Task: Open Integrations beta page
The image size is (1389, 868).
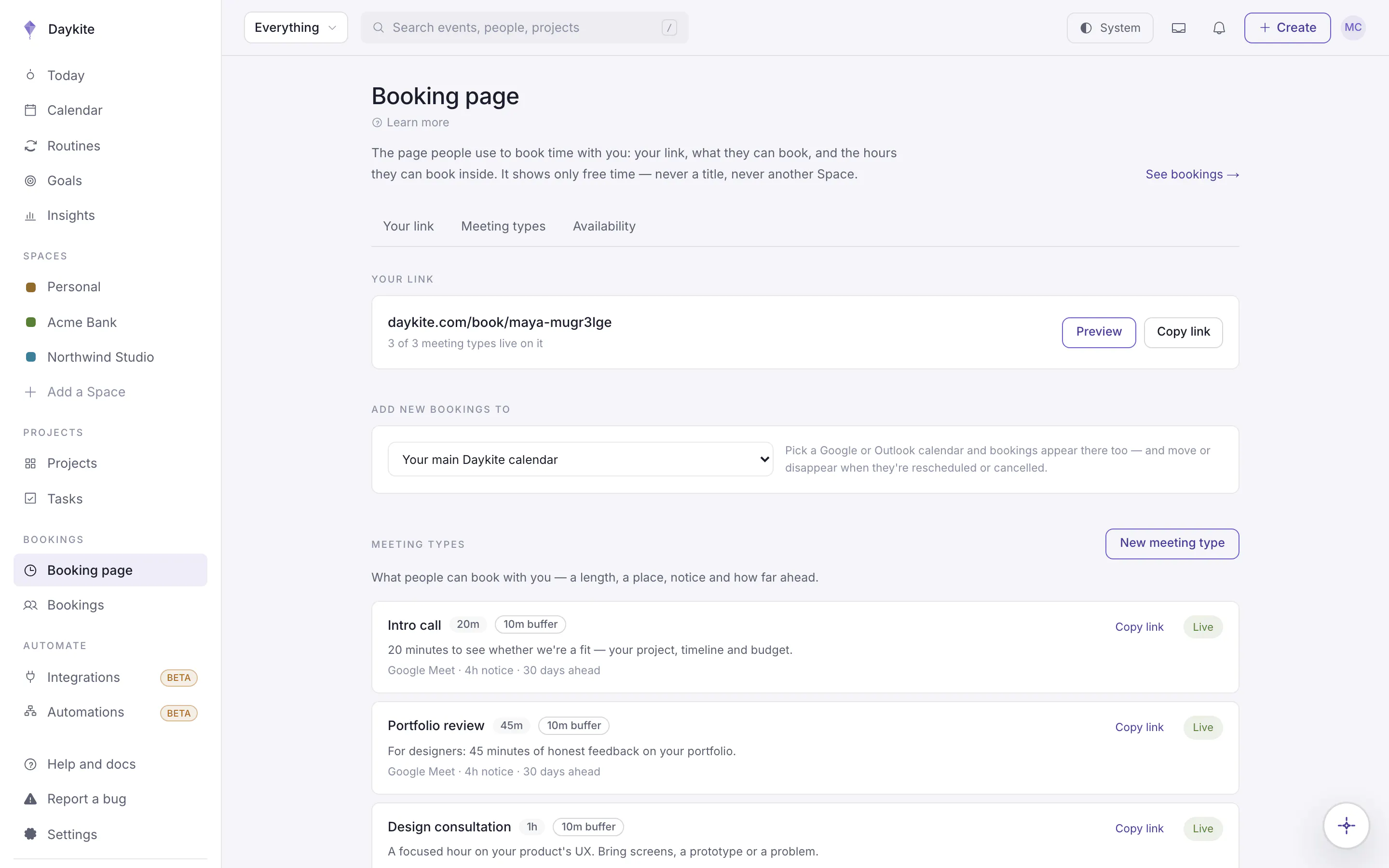Action: pos(110,678)
